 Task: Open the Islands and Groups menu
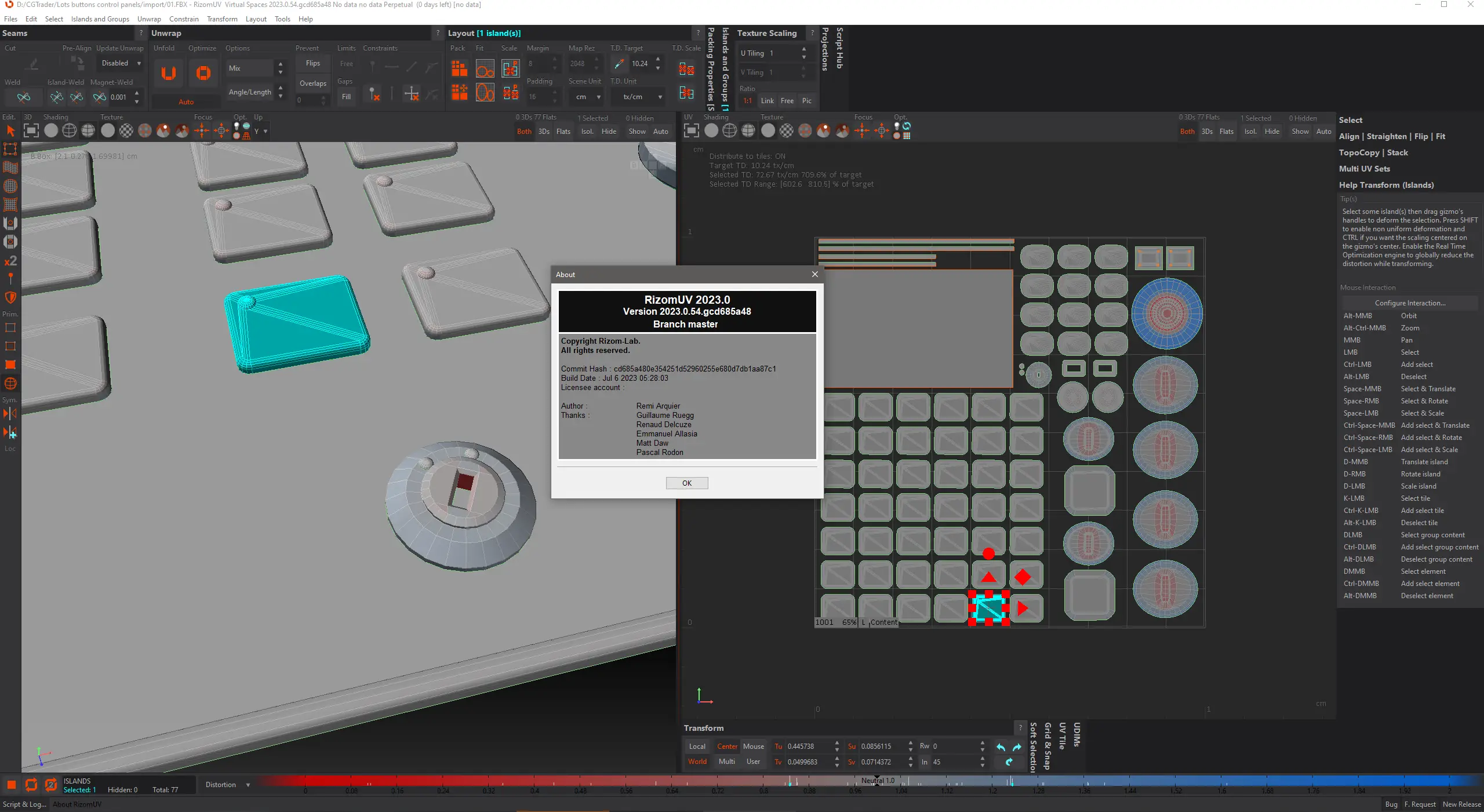(100, 19)
